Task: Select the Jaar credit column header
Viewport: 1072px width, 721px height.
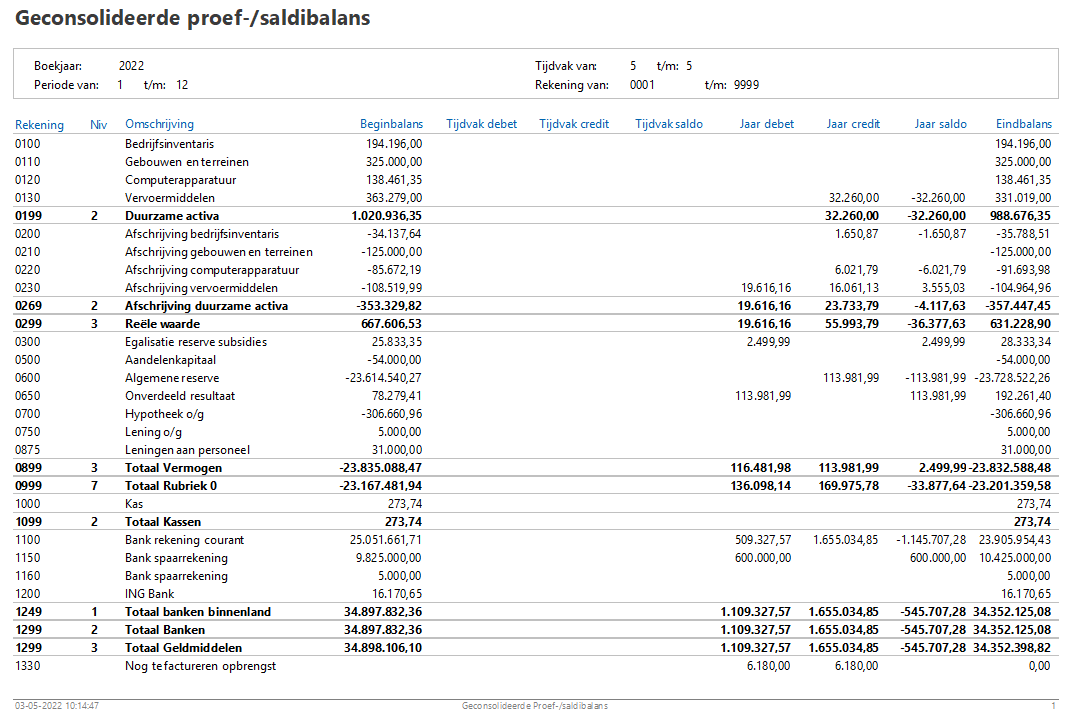Action: 853,124
